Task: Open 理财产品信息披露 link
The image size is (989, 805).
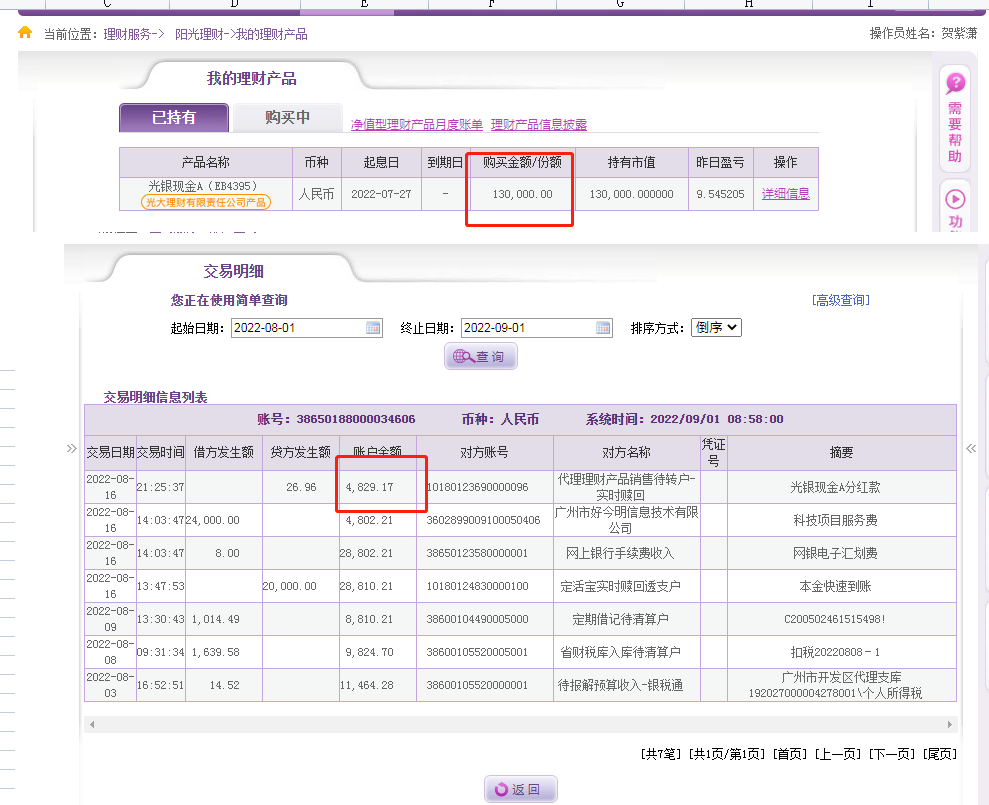Action: [539, 125]
